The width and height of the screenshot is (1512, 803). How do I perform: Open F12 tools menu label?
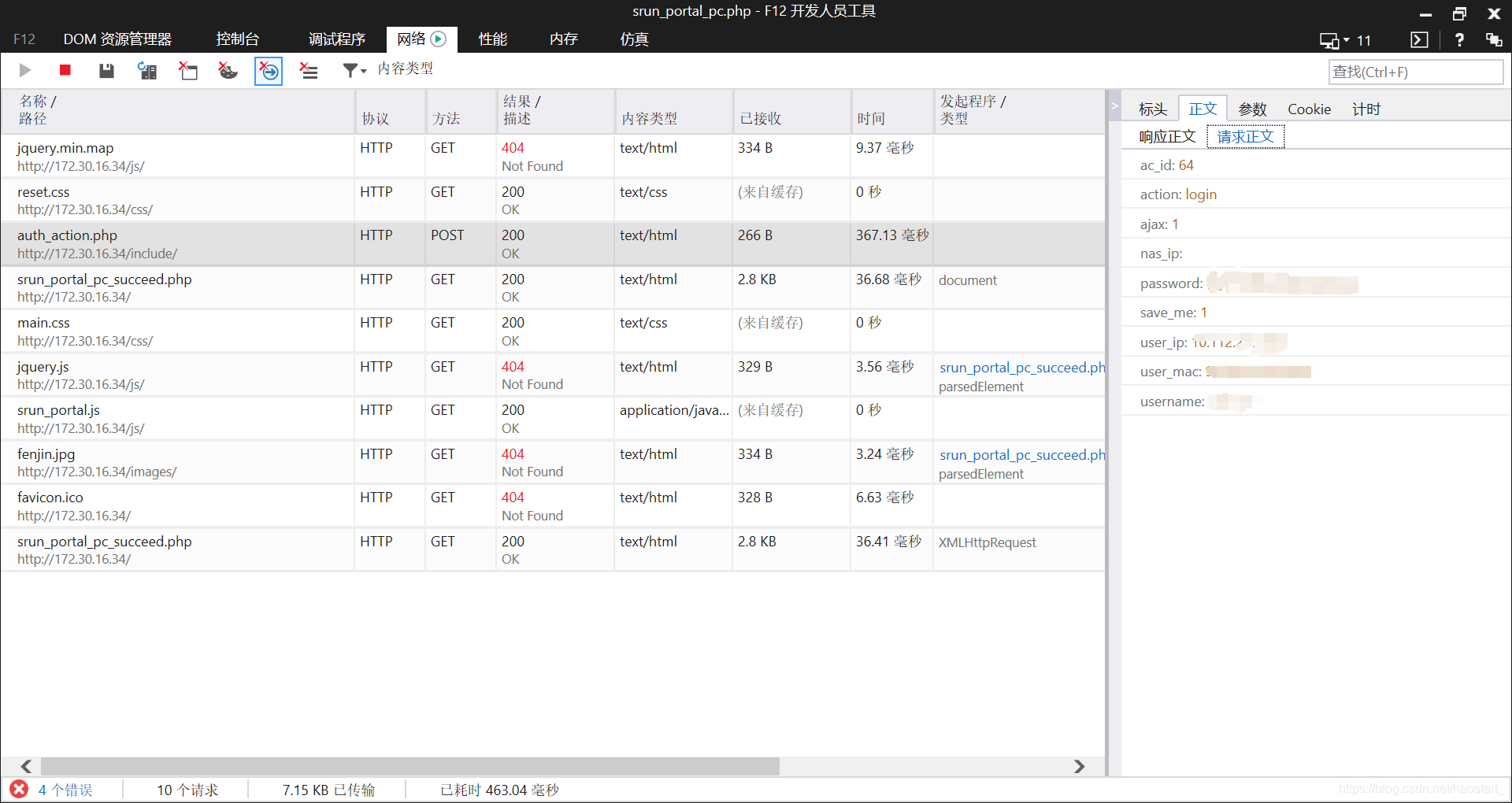click(24, 39)
